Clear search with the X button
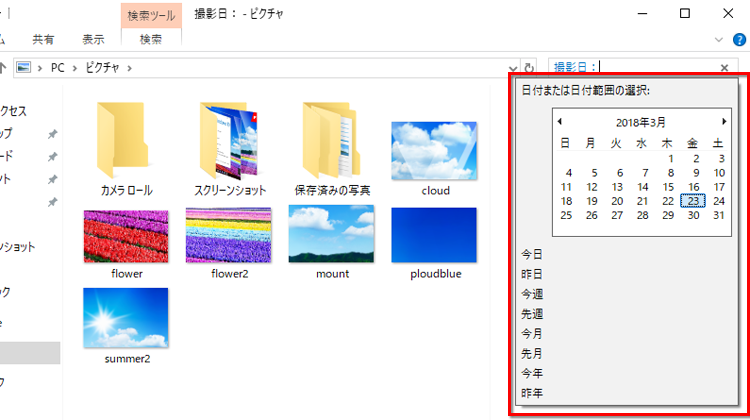The image size is (750, 420). pos(725,68)
